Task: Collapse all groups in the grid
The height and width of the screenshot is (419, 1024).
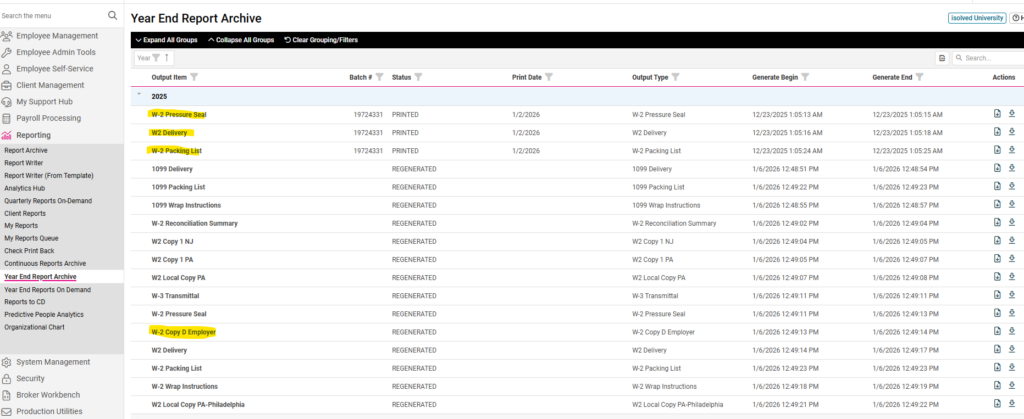Action: point(240,40)
